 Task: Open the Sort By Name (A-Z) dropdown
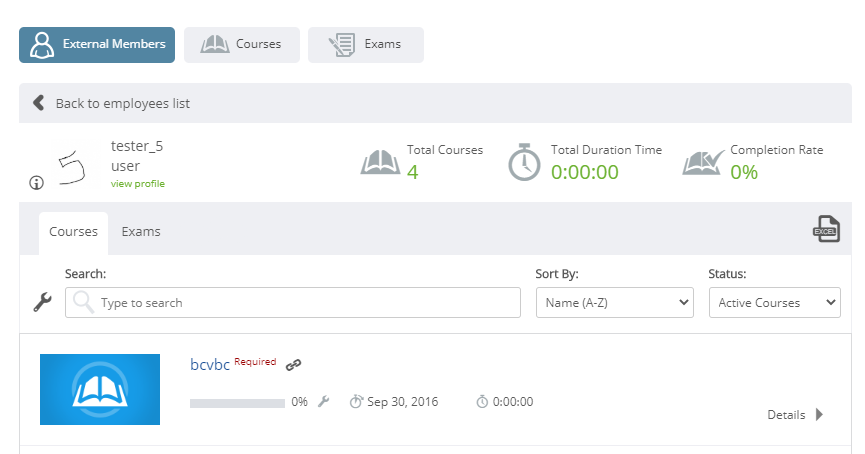(x=615, y=302)
